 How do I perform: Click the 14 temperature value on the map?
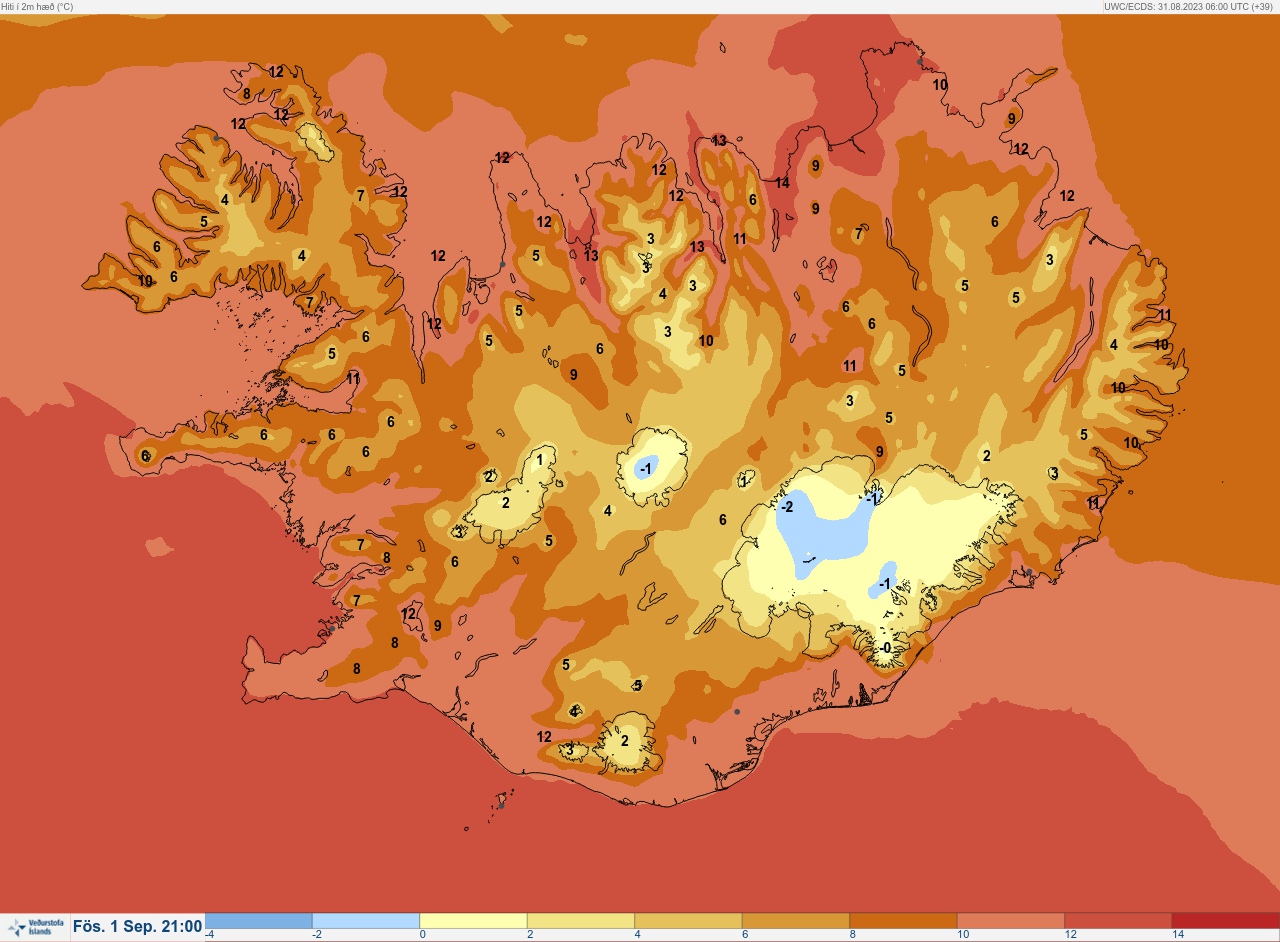click(782, 183)
